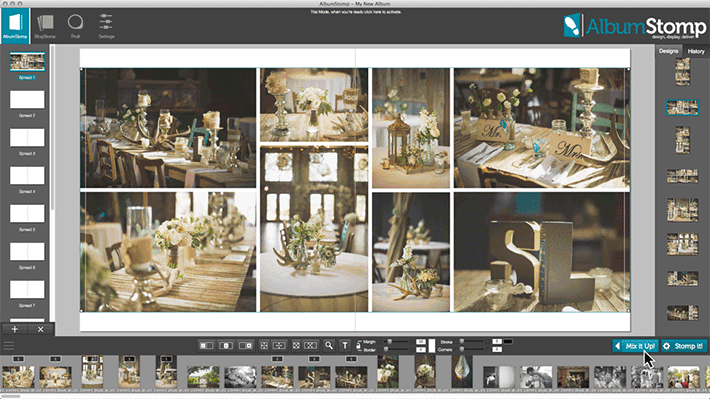Viewport: 710px width, 399px height.
Task: Click the single-page fit arrows icon
Action: tap(264, 346)
